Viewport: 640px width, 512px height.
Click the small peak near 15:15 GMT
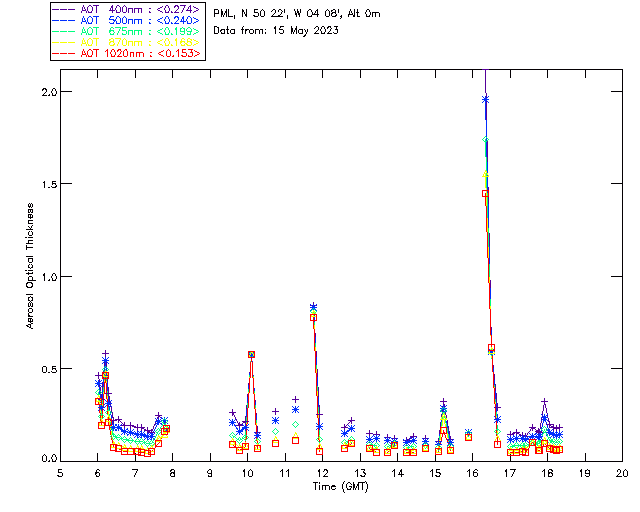(x=444, y=403)
